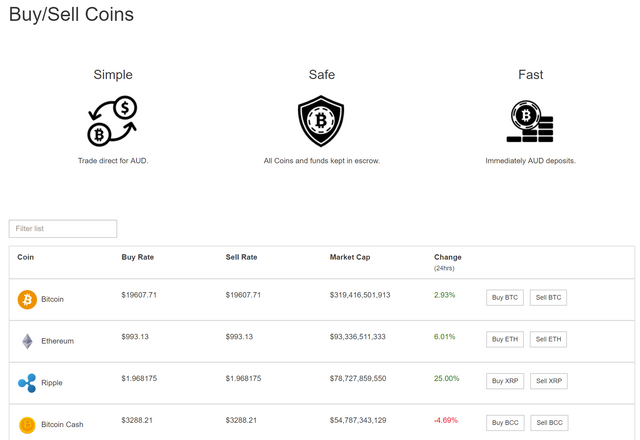The height and width of the screenshot is (440, 640).
Task: Click the Buy Rate column header
Action: click(138, 258)
